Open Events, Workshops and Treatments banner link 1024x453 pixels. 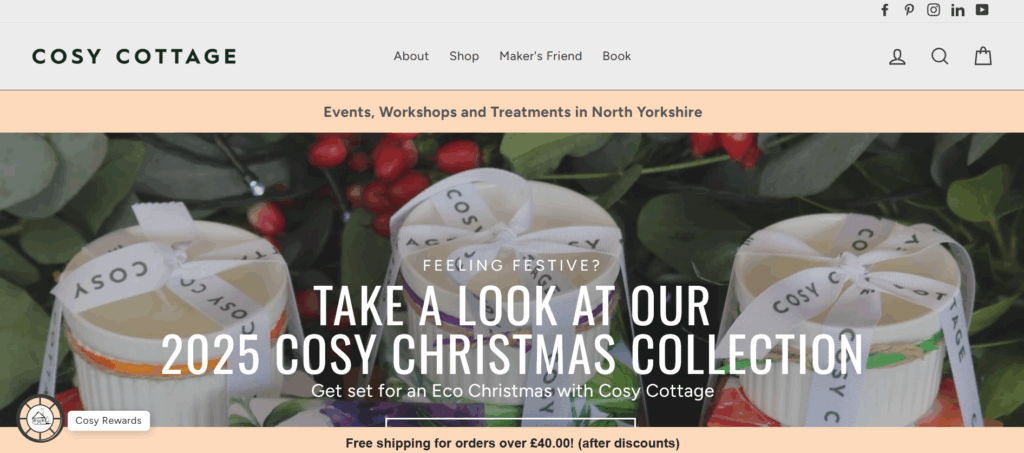[x=513, y=112]
